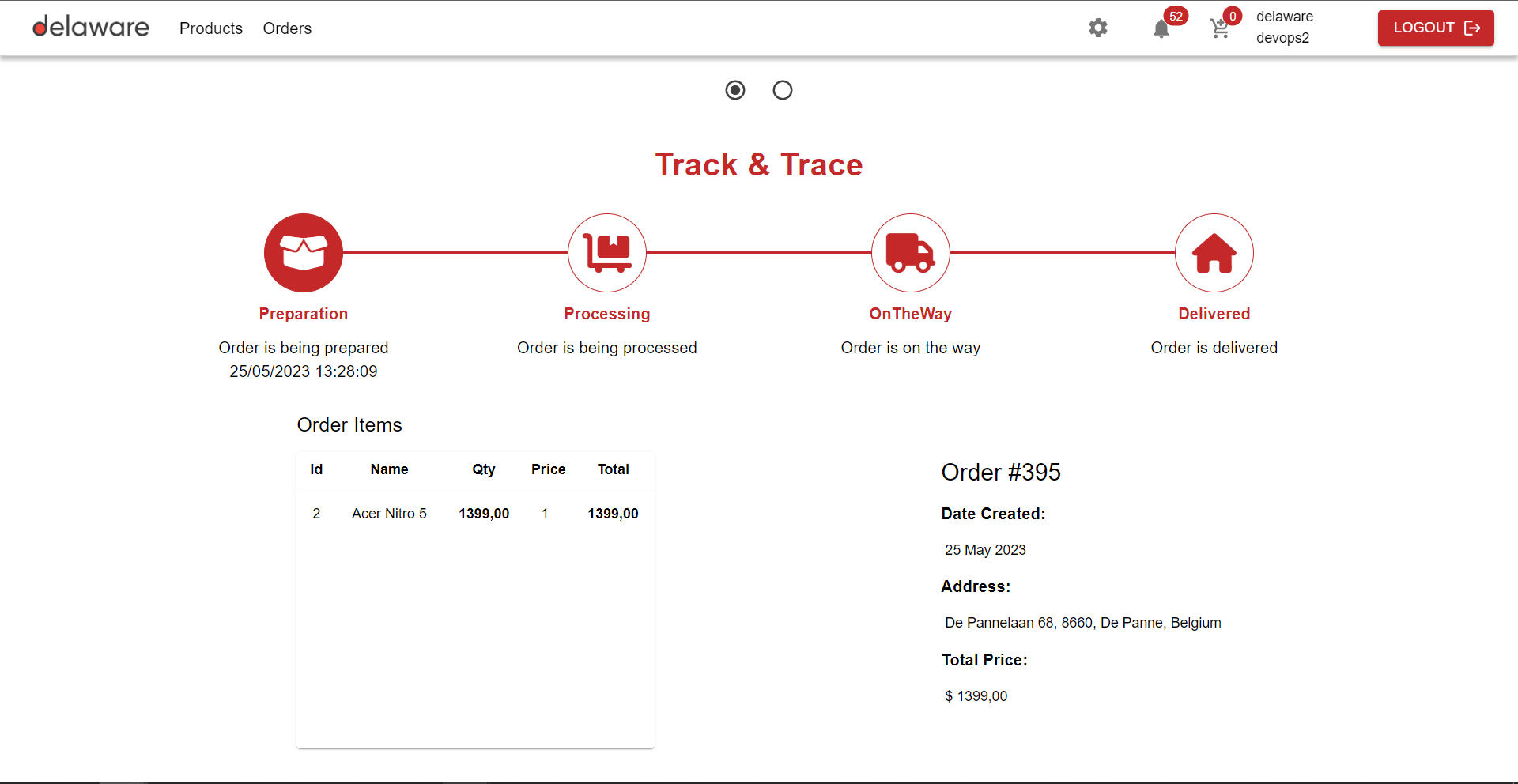Screen dimensions: 1518x784
Task: Open the Products menu
Action: pos(210,28)
